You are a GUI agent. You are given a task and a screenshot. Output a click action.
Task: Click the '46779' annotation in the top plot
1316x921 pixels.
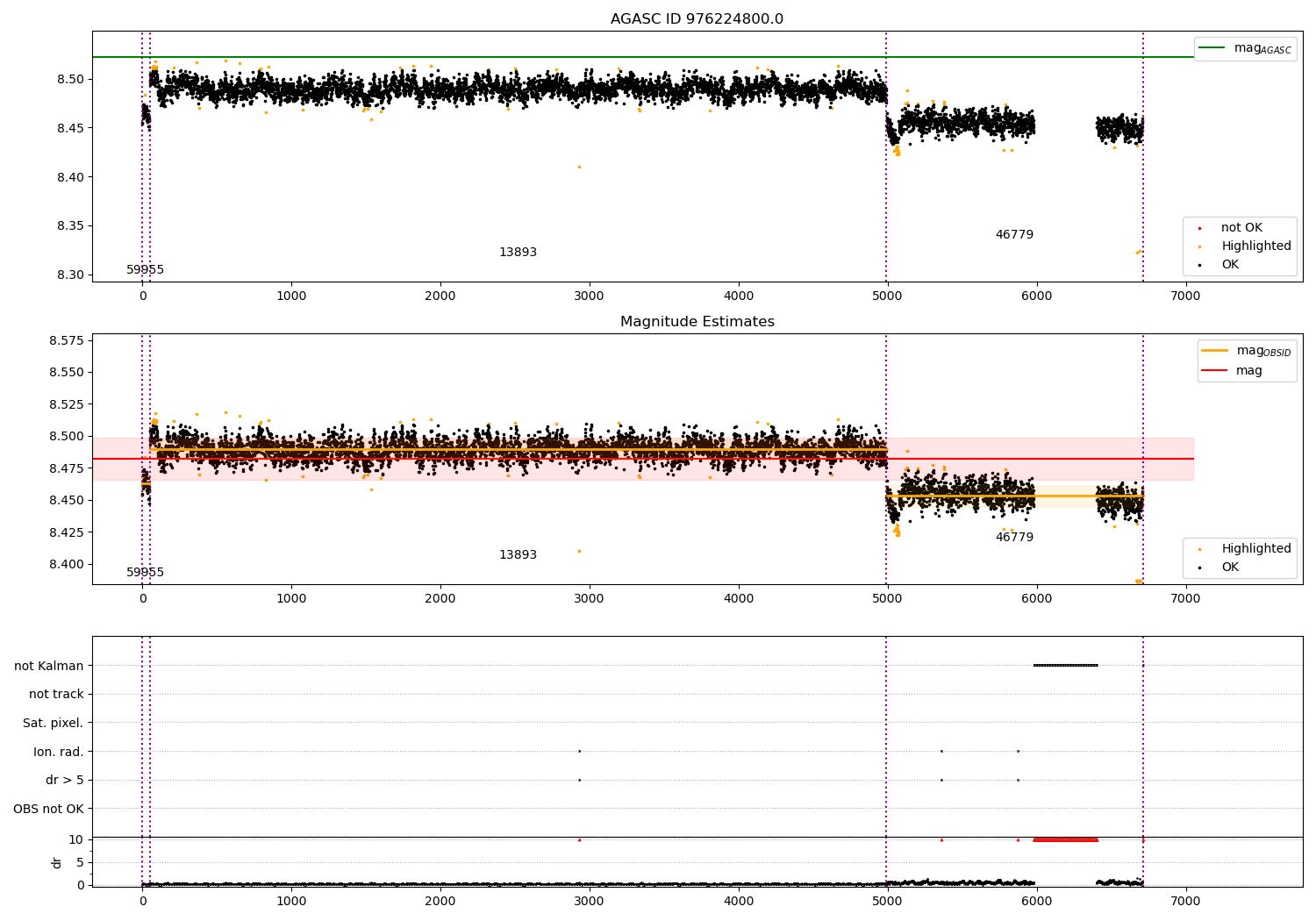coord(1014,235)
